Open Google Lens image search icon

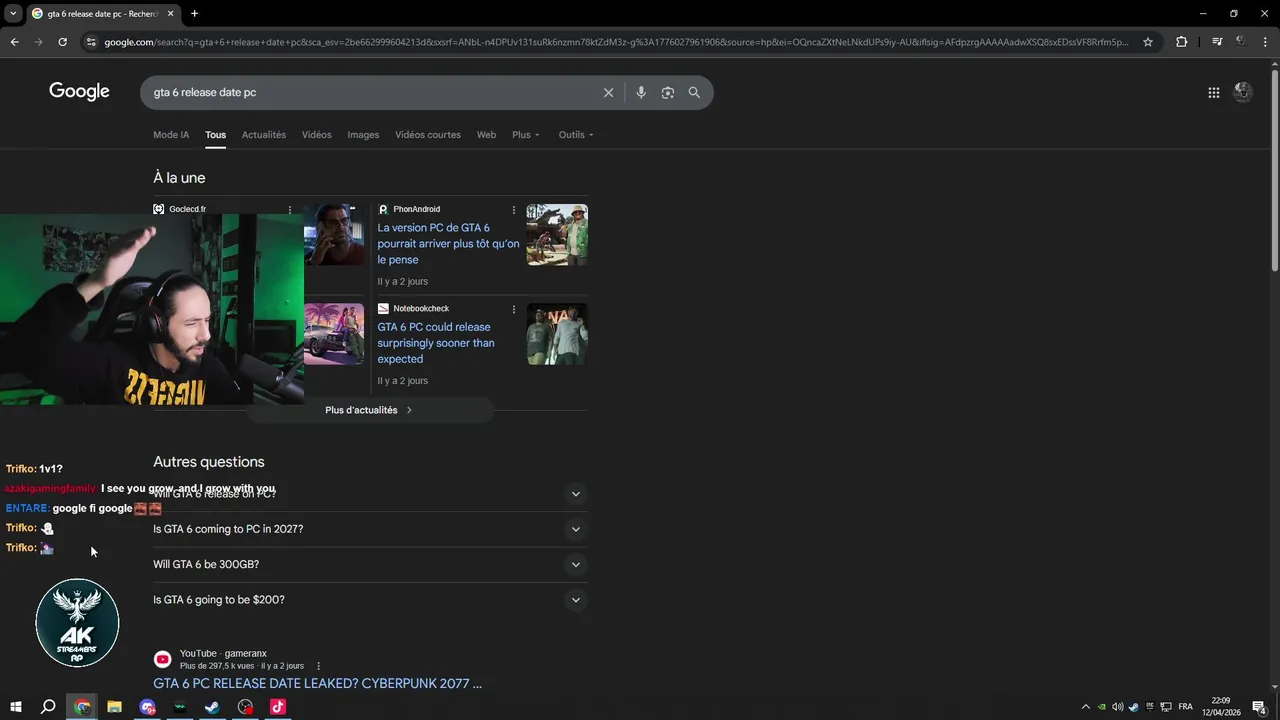[x=667, y=92]
